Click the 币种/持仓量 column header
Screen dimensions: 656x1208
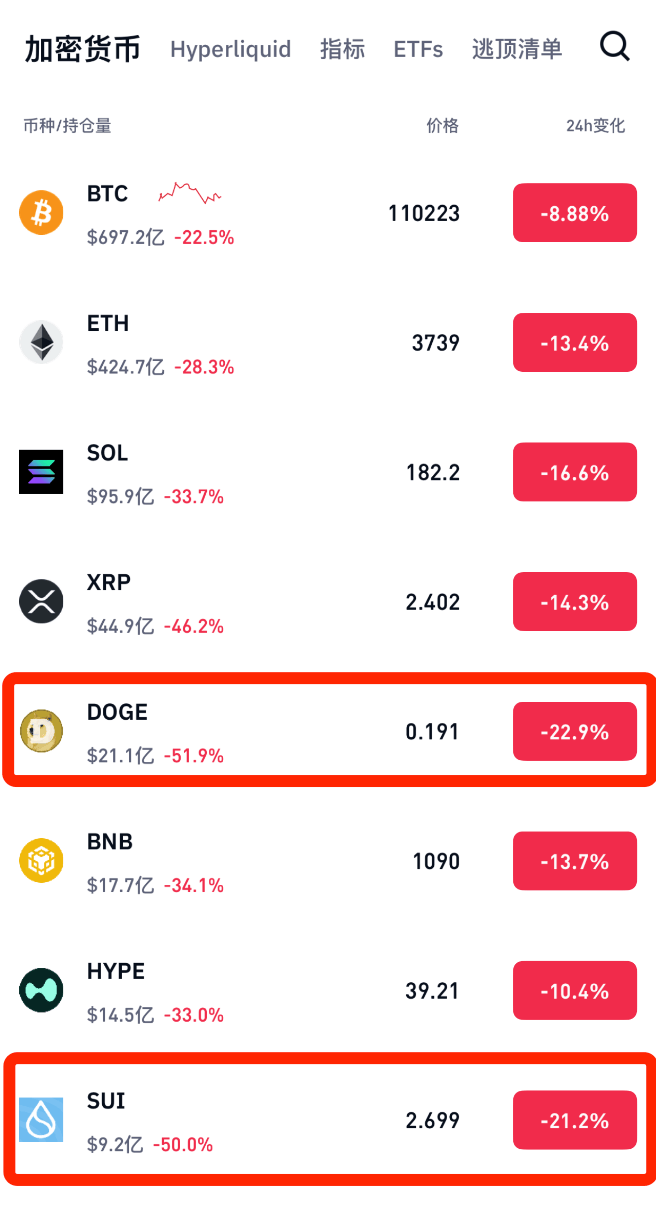[x=67, y=126]
